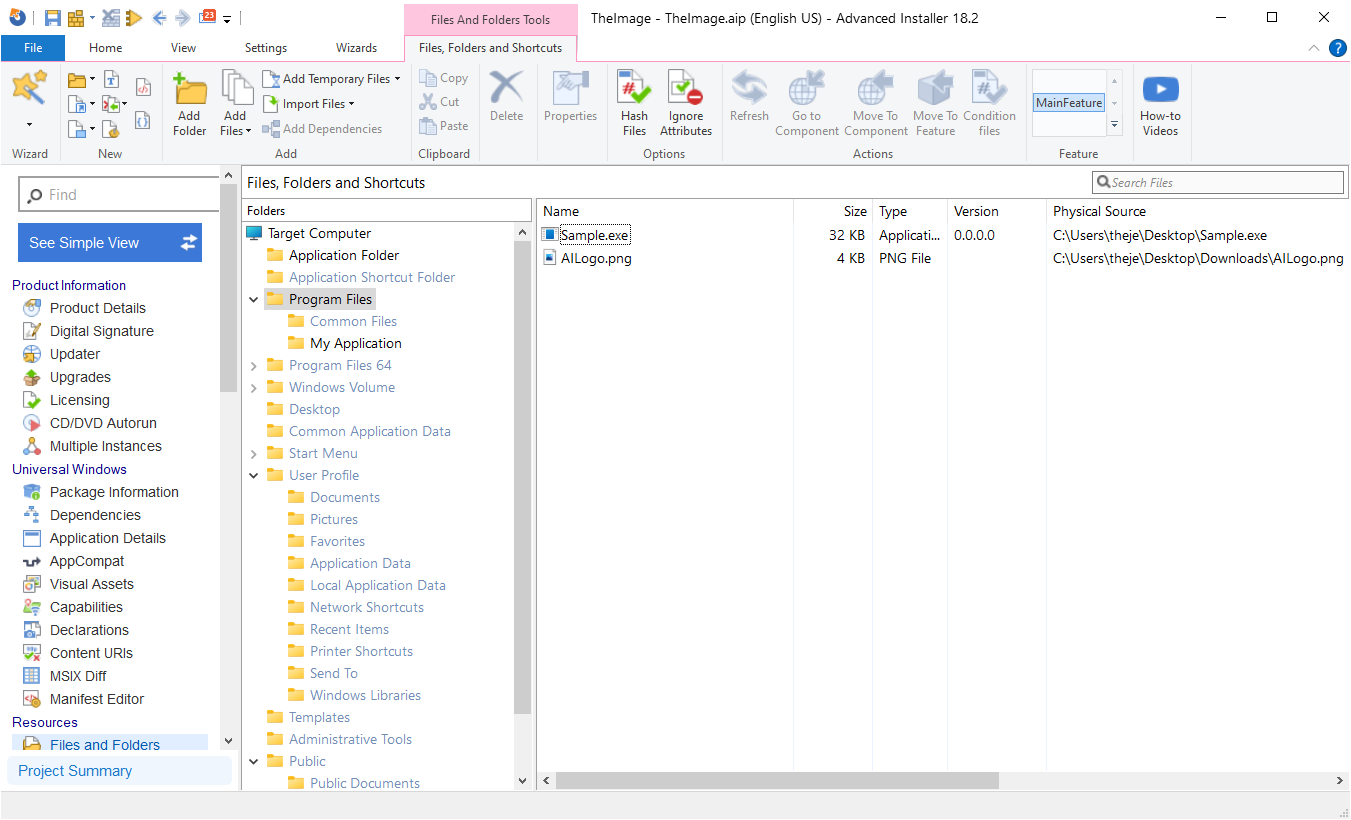Screen dimensions: 1351x820
Task: Collapse the User Profile node
Action: tap(254, 475)
